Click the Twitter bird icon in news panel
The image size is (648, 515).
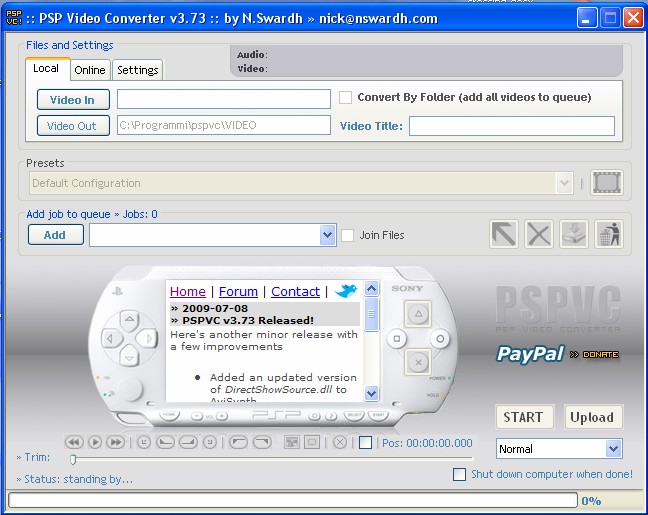click(346, 291)
